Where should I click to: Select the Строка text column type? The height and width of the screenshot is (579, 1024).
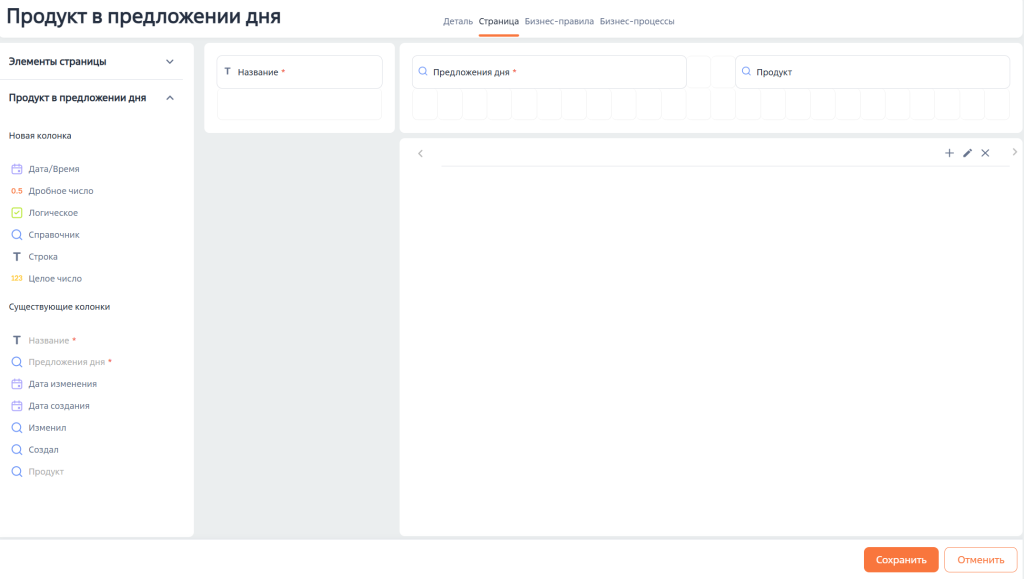45,257
